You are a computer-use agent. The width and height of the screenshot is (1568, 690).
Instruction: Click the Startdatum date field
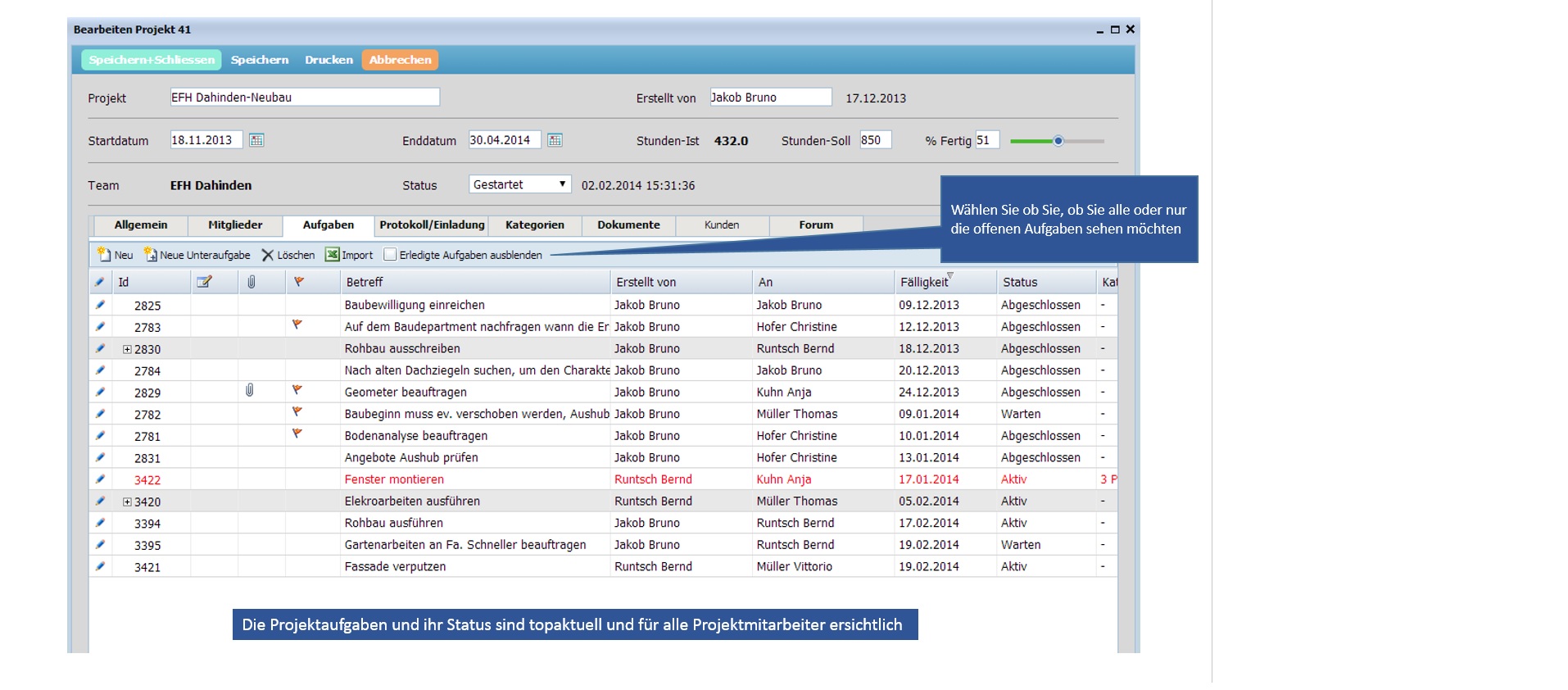206,140
